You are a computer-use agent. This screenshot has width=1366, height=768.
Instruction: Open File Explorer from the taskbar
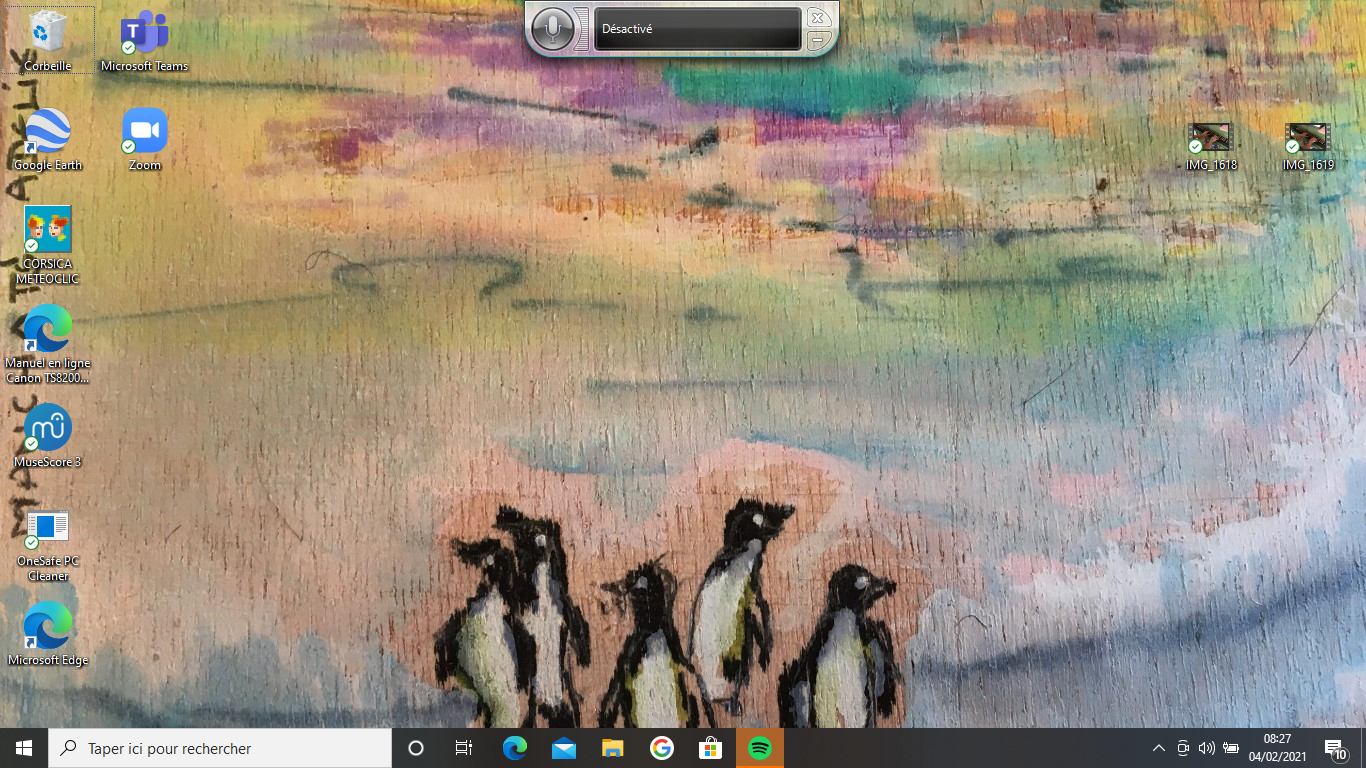pyautogui.click(x=612, y=748)
